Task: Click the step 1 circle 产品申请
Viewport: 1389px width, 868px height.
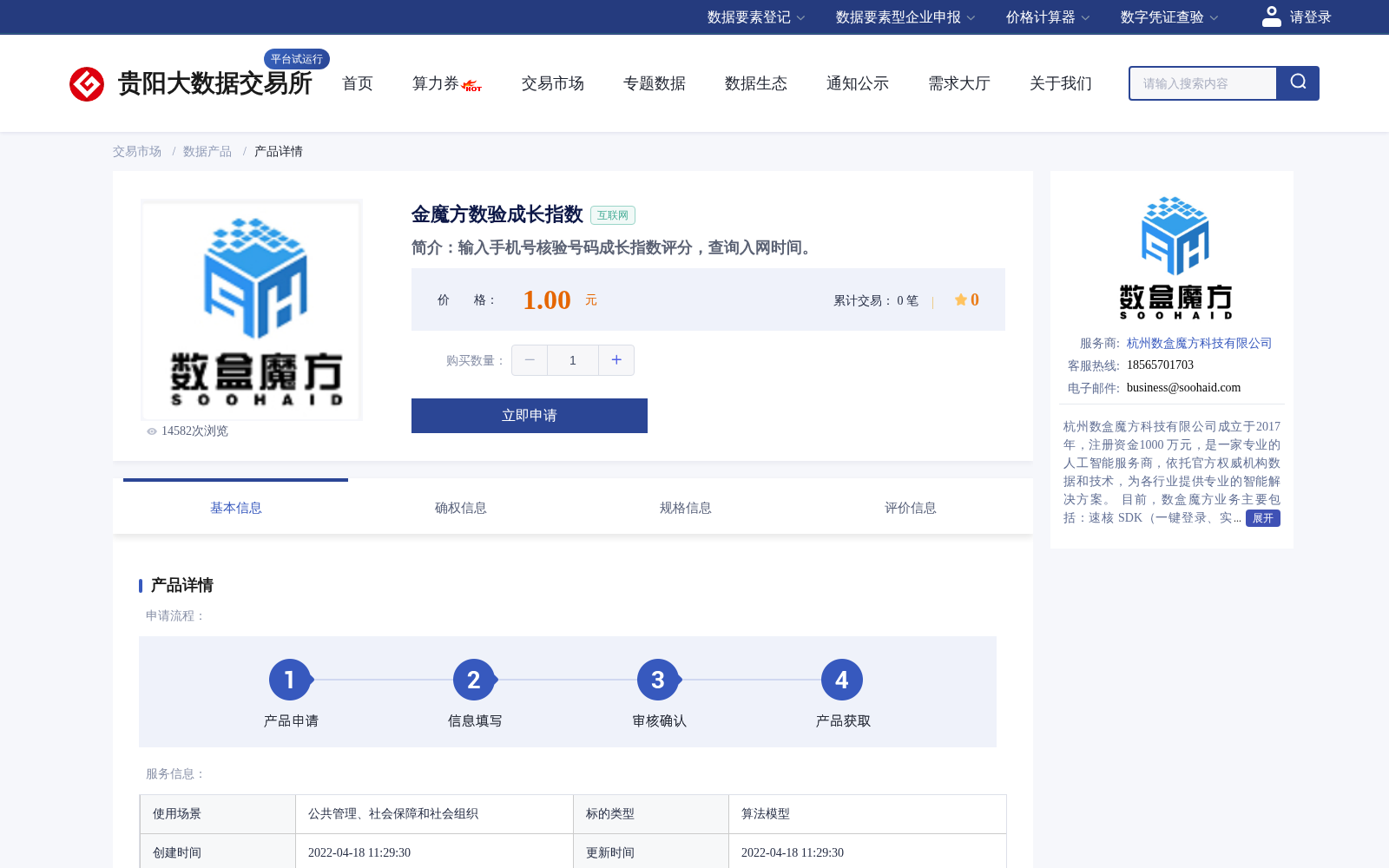Action: coord(290,680)
